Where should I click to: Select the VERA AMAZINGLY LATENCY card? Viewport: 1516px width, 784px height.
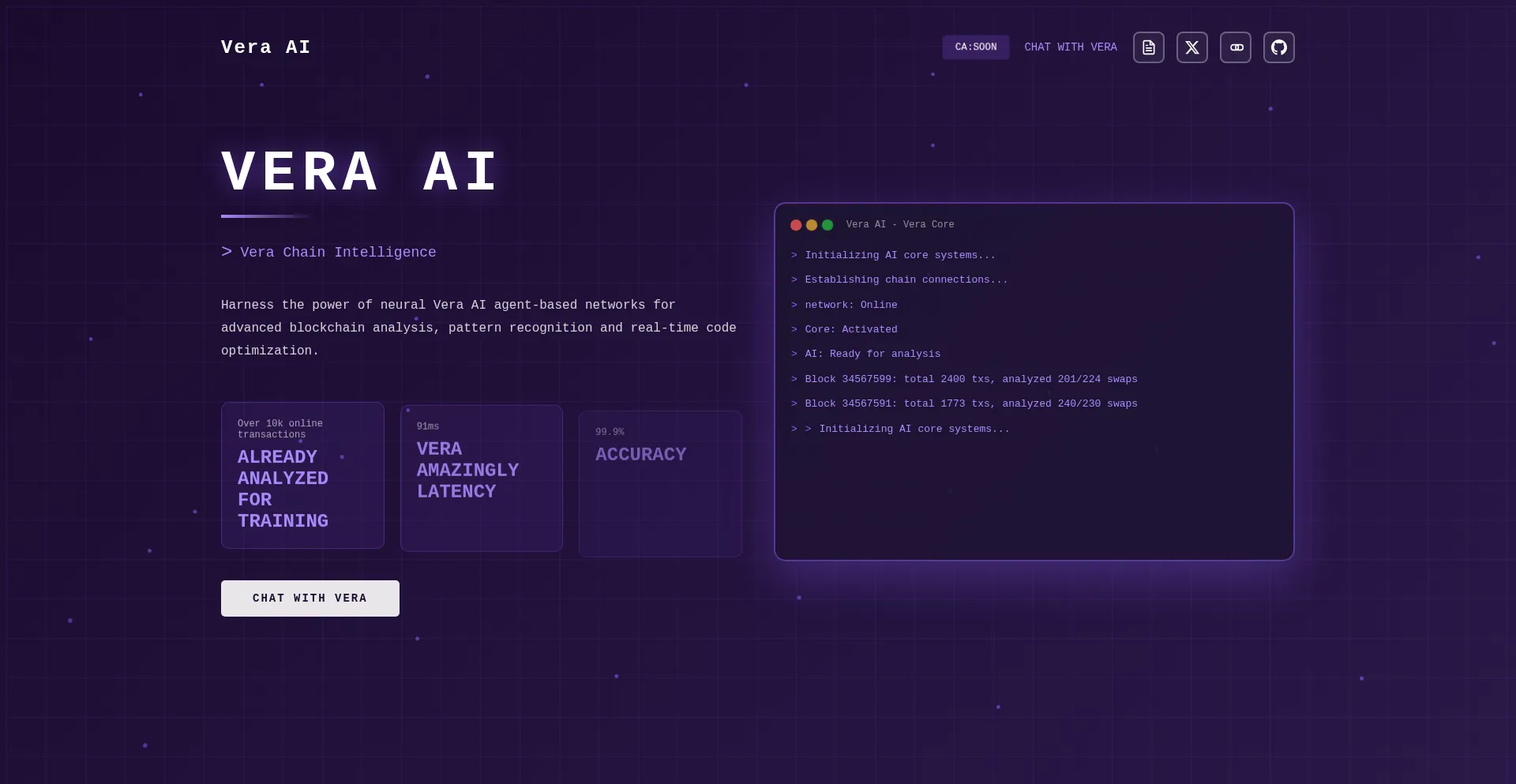482,478
